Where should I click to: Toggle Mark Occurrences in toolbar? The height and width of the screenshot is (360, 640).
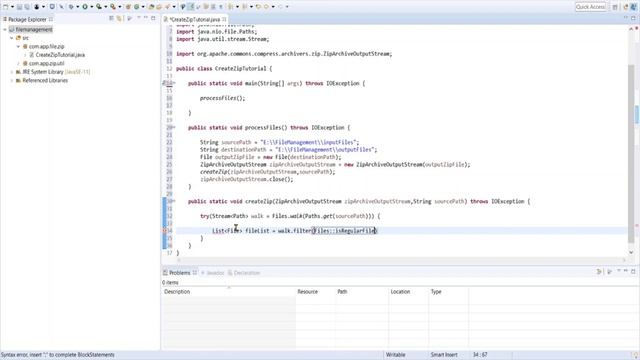click(191, 7)
